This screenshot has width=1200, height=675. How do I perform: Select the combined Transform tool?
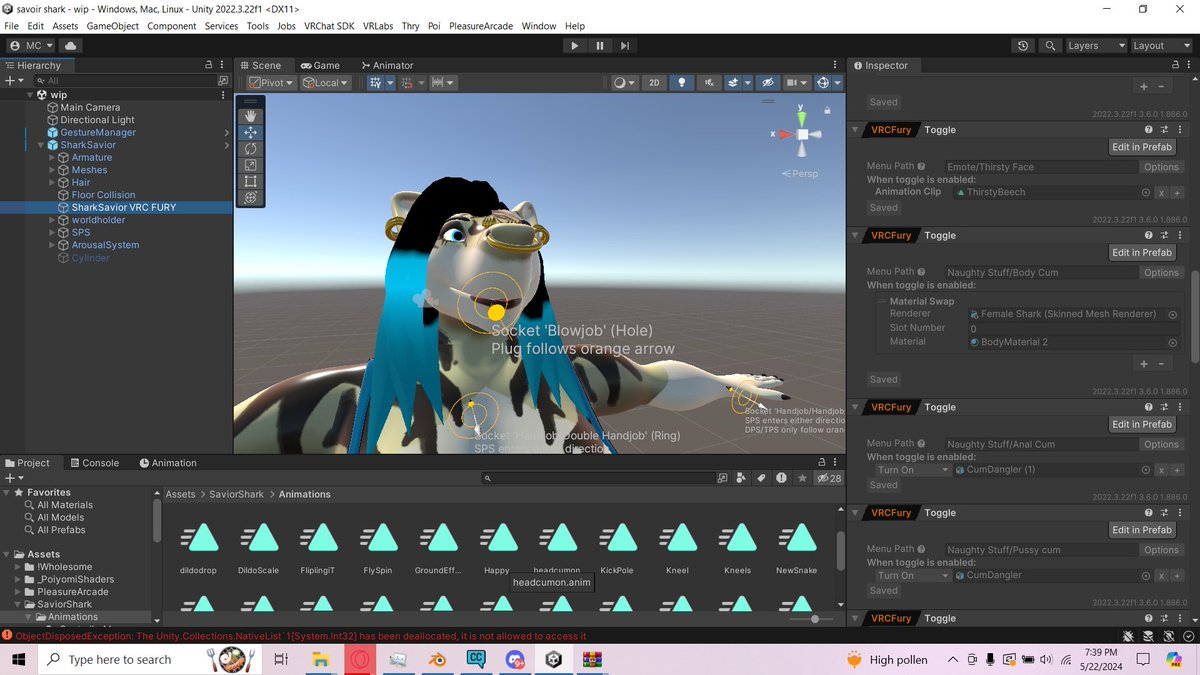click(250, 198)
